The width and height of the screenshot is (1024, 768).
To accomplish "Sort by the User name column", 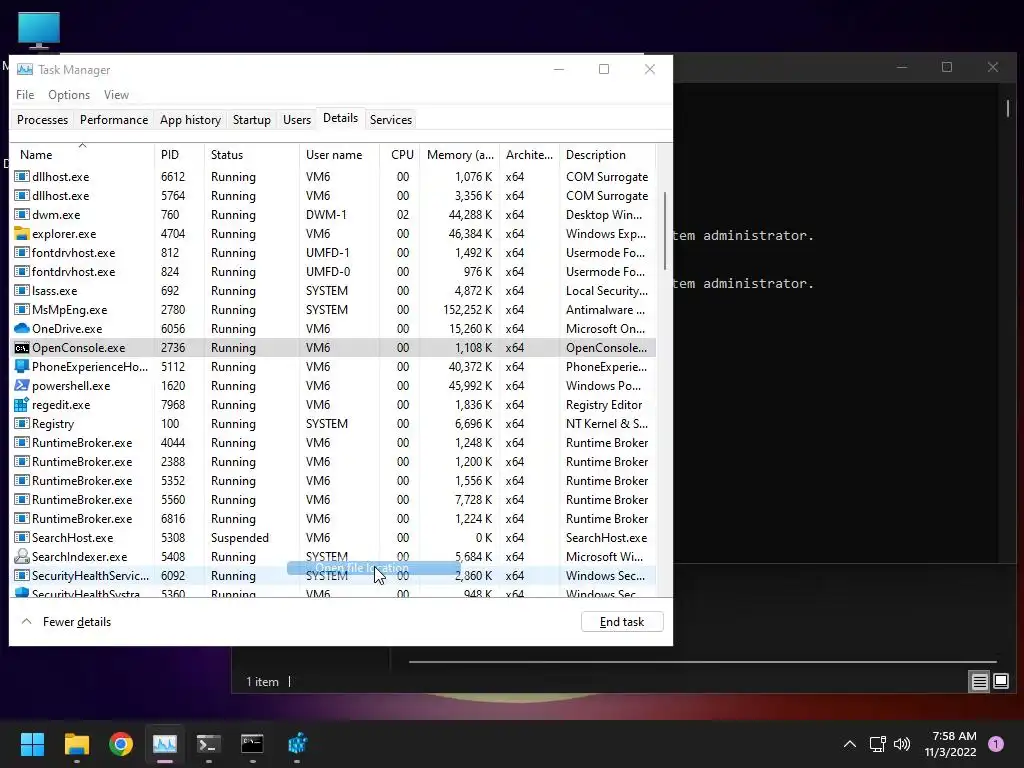I will click(339, 155).
